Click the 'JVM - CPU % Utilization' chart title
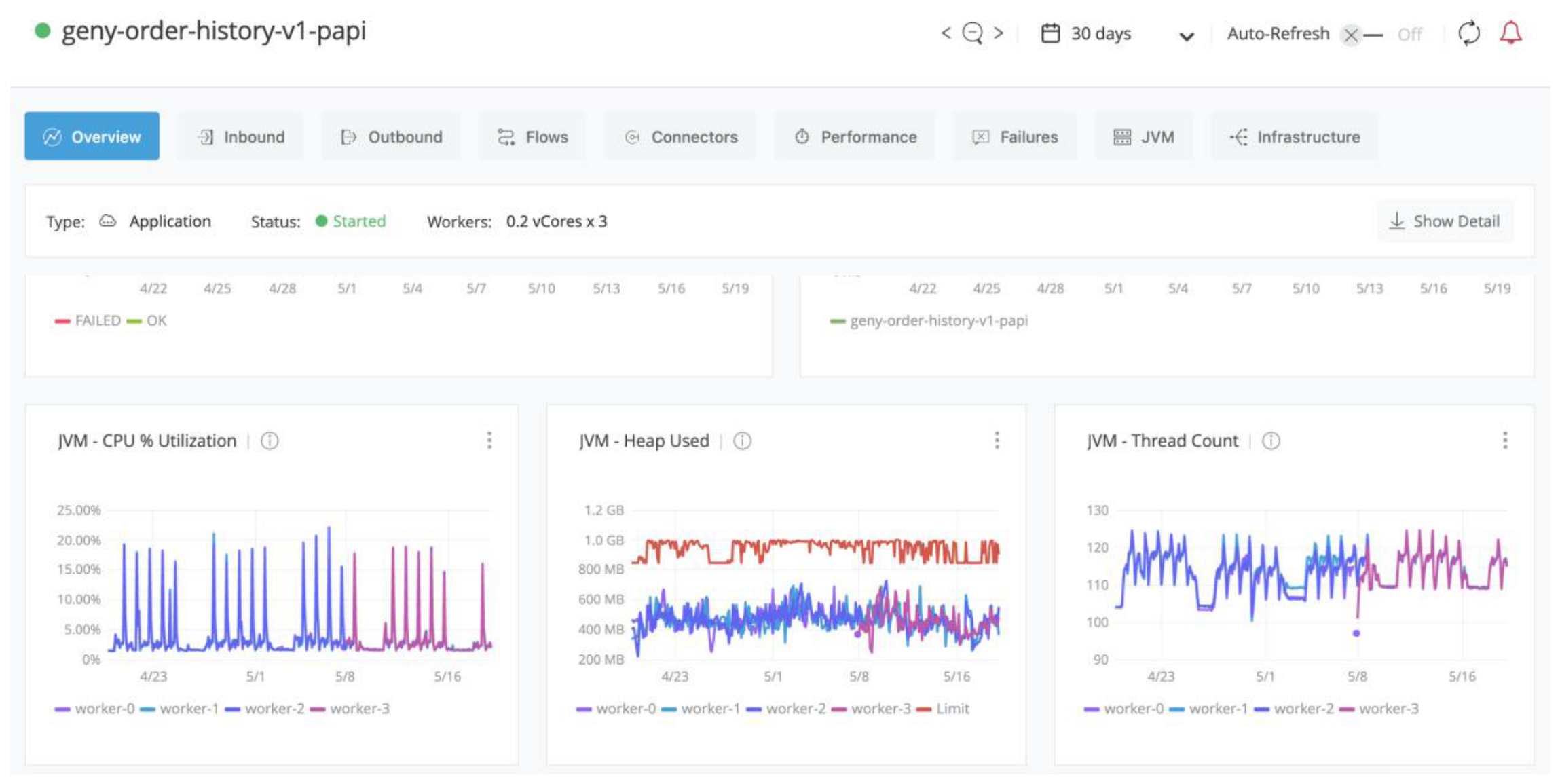The image size is (1560, 784). (x=147, y=441)
